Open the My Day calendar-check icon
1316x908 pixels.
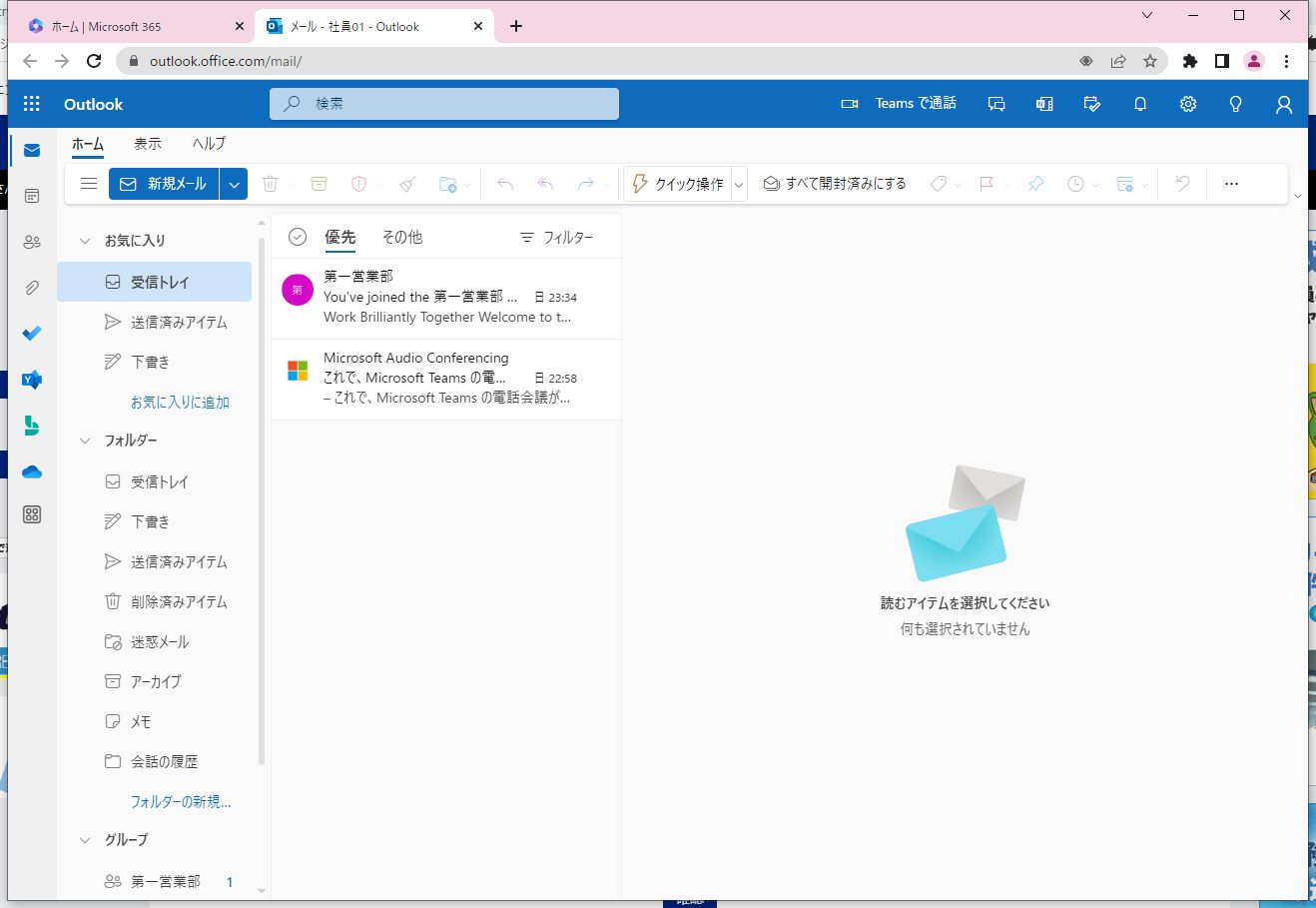point(1092,104)
